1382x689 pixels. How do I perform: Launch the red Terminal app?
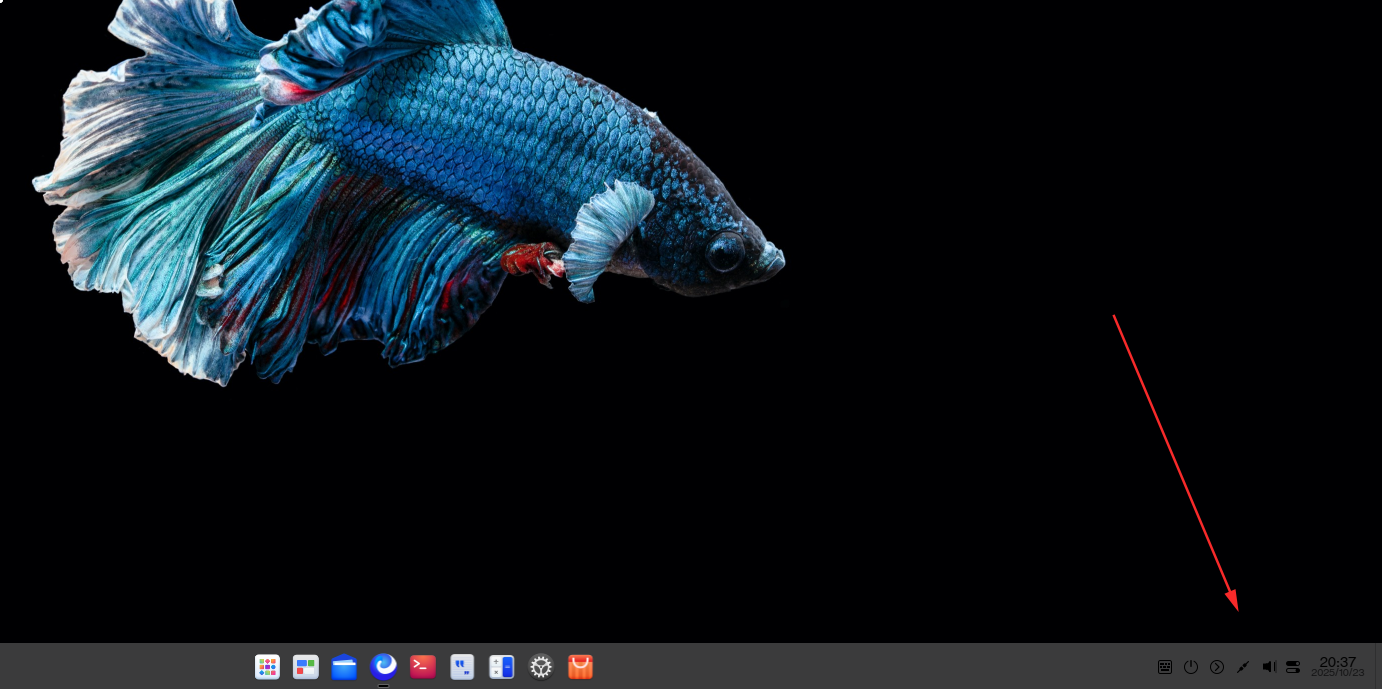(423, 667)
